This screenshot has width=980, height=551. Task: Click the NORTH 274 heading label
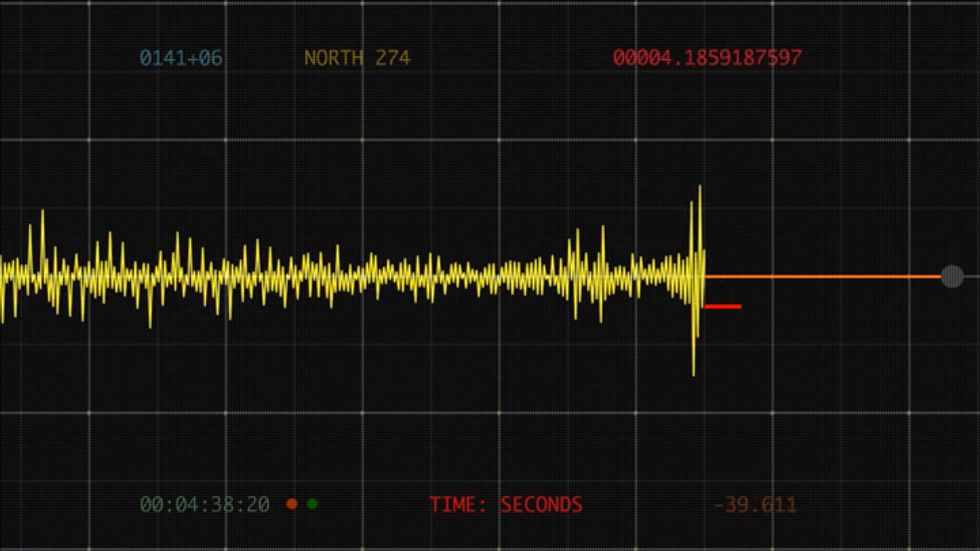click(x=357, y=58)
